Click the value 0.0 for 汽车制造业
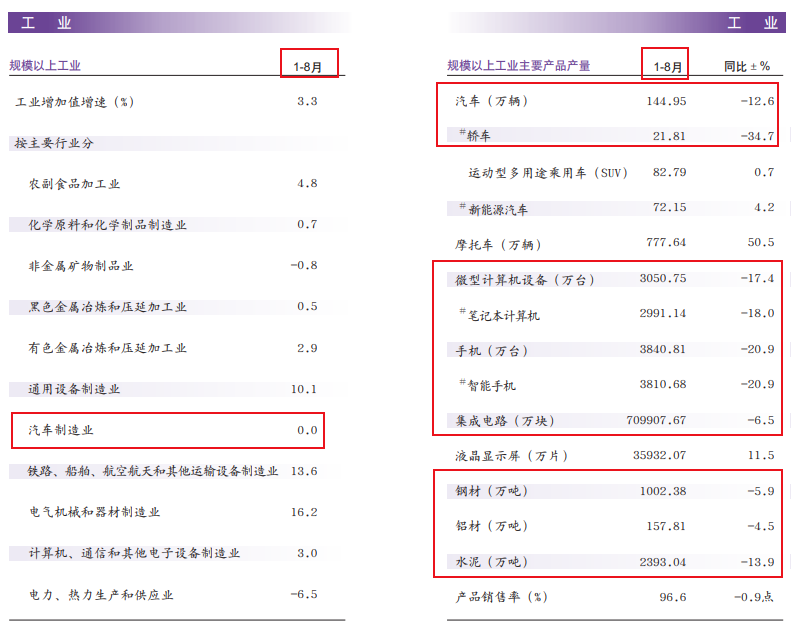This screenshot has height=624, width=792. point(307,430)
